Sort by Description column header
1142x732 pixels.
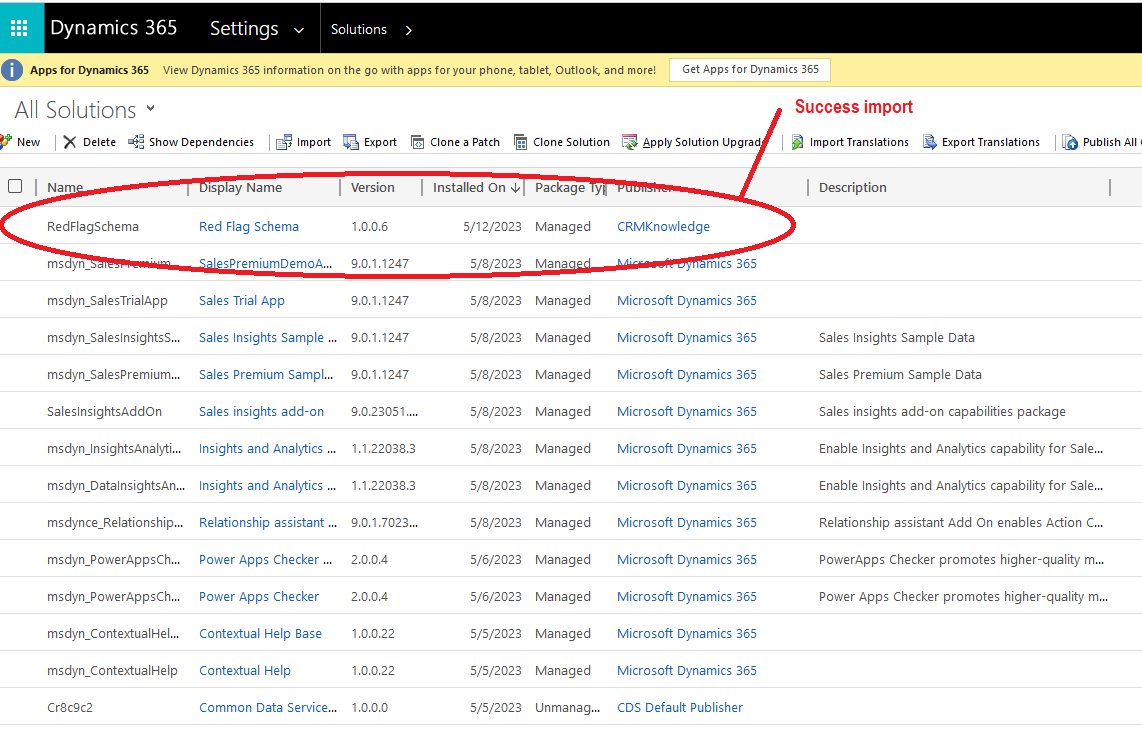[x=853, y=187]
